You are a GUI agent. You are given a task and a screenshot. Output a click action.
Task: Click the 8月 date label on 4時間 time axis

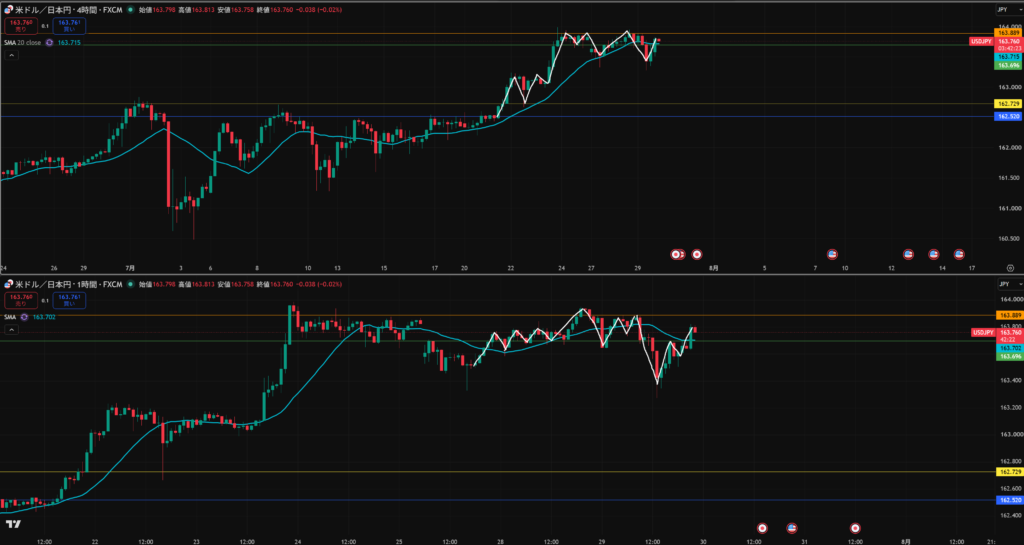coord(714,268)
